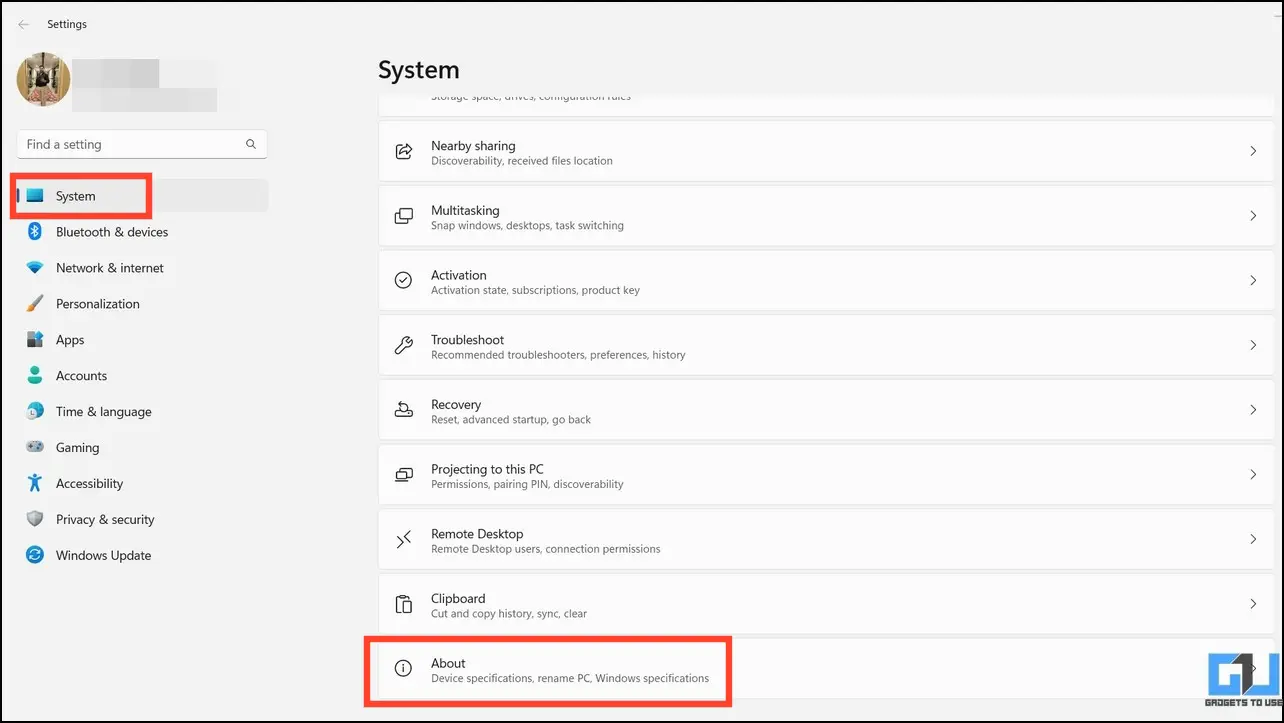1284x723 pixels.
Task: Expand Activation with its chevron
Action: pos(1253,281)
